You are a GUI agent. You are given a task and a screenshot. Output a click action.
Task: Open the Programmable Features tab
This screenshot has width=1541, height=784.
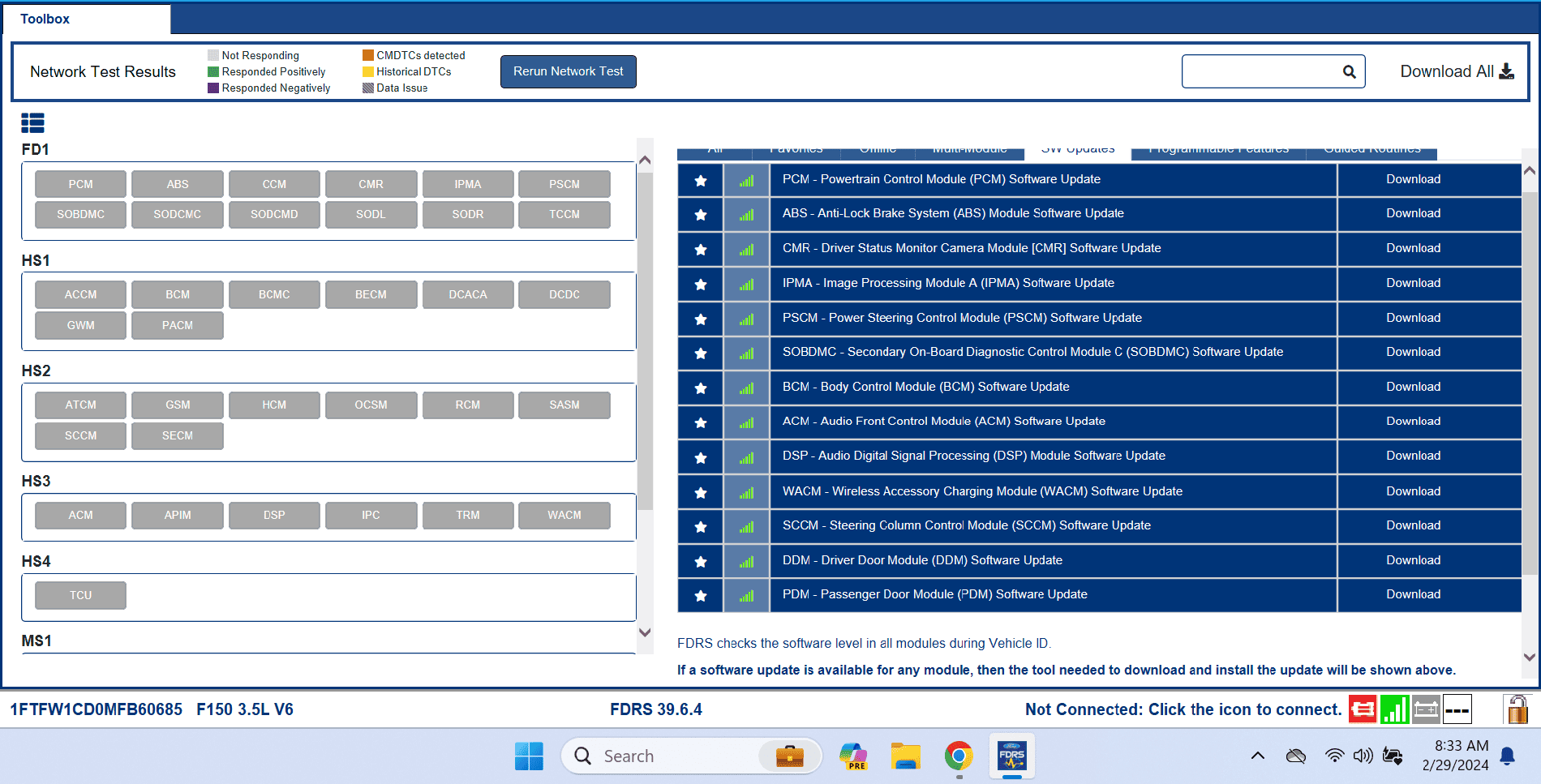pyautogui.click(x=1217, y=148)
